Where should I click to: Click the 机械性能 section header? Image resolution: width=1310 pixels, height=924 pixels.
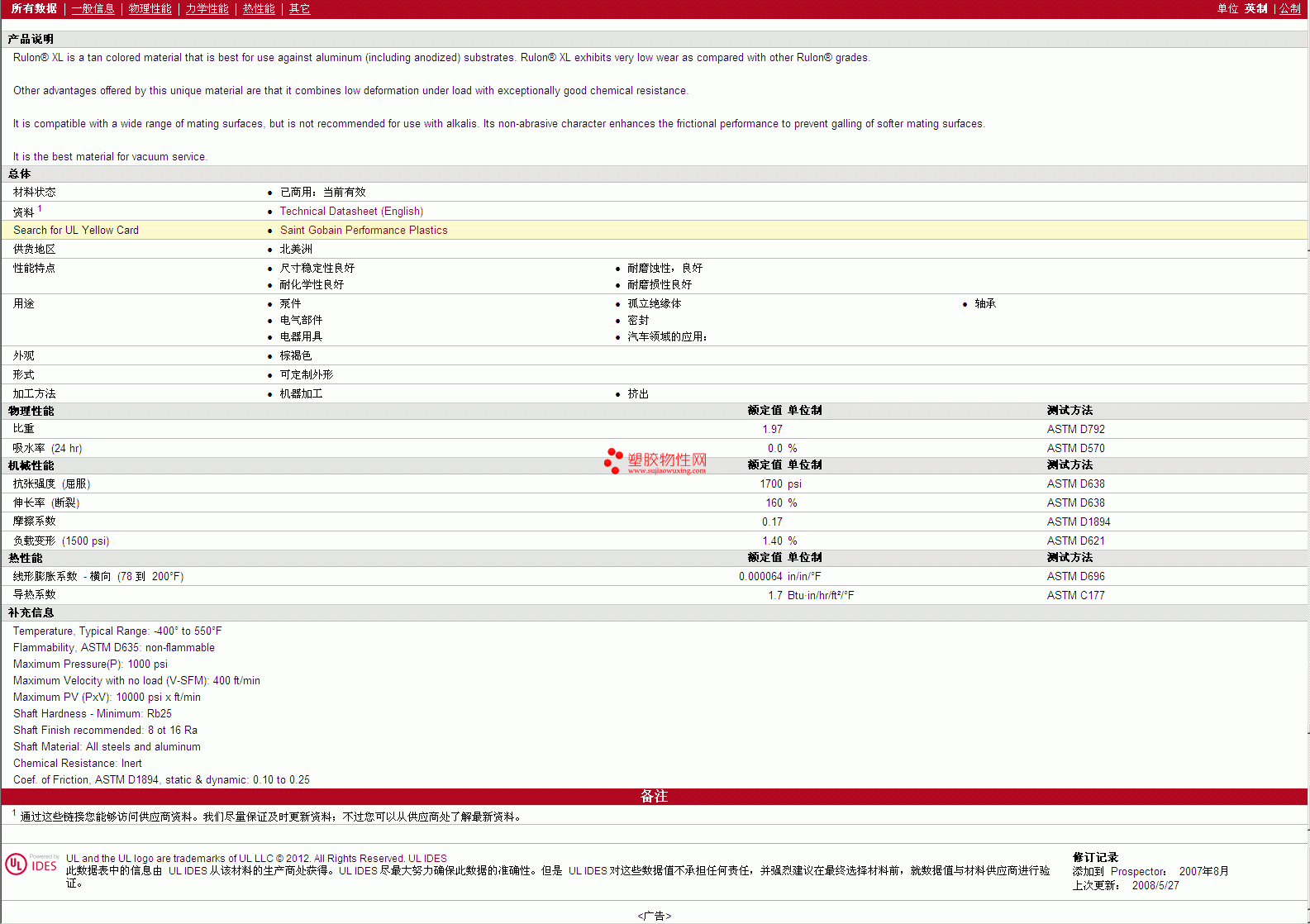[31, 465]
